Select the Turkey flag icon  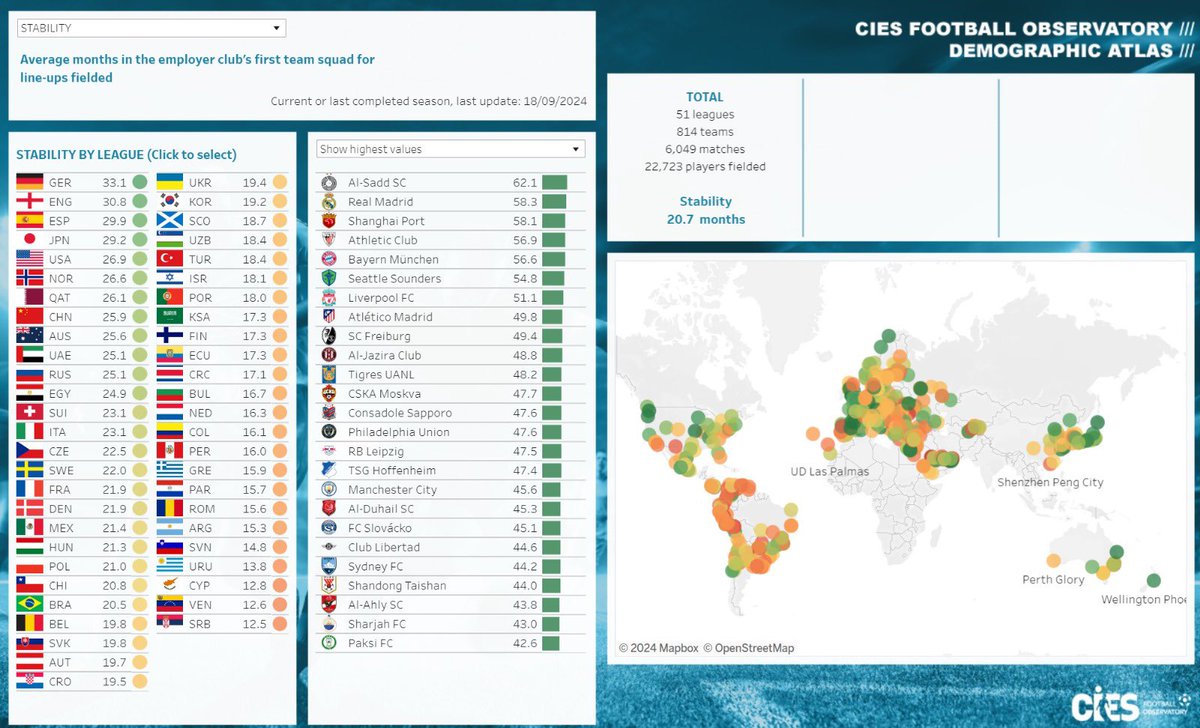(169, 259)
